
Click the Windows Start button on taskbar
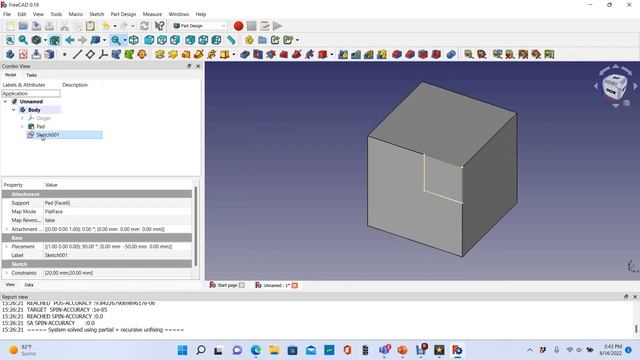tap(182, 350)
